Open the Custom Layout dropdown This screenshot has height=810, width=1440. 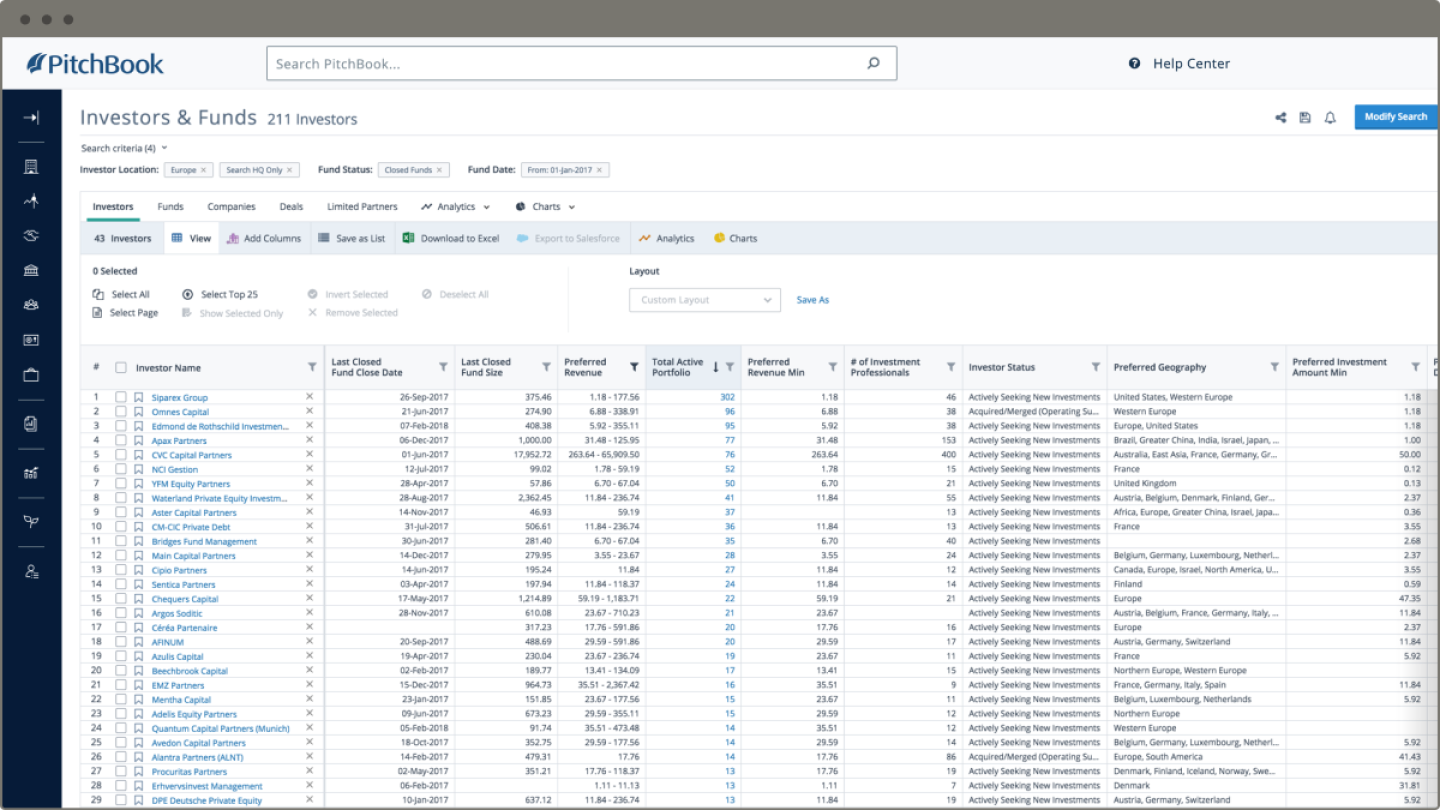click(705, 300)
